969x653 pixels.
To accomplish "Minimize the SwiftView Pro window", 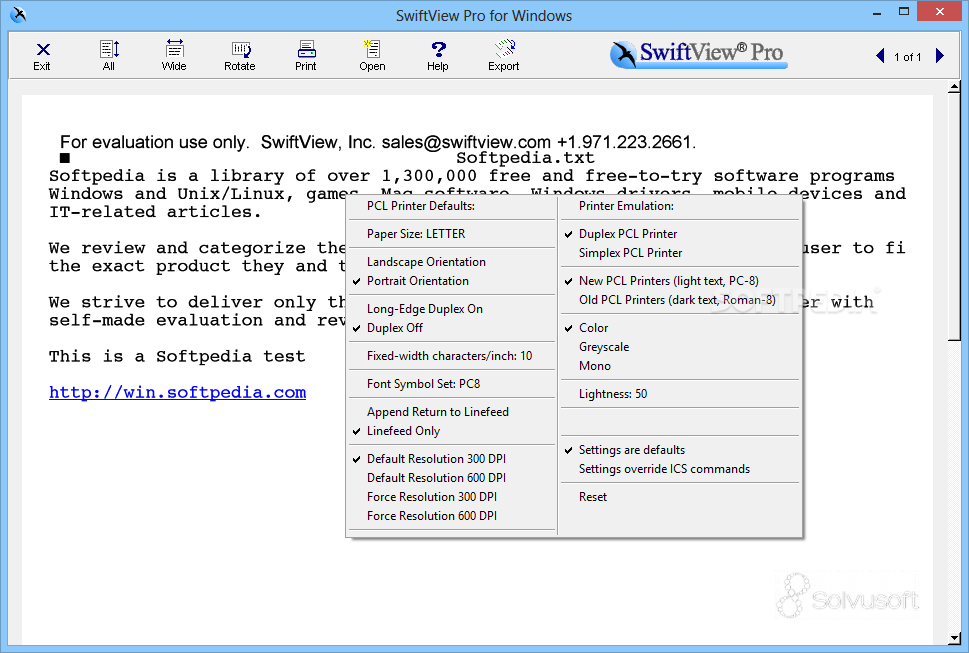I will tap(876, 12).
